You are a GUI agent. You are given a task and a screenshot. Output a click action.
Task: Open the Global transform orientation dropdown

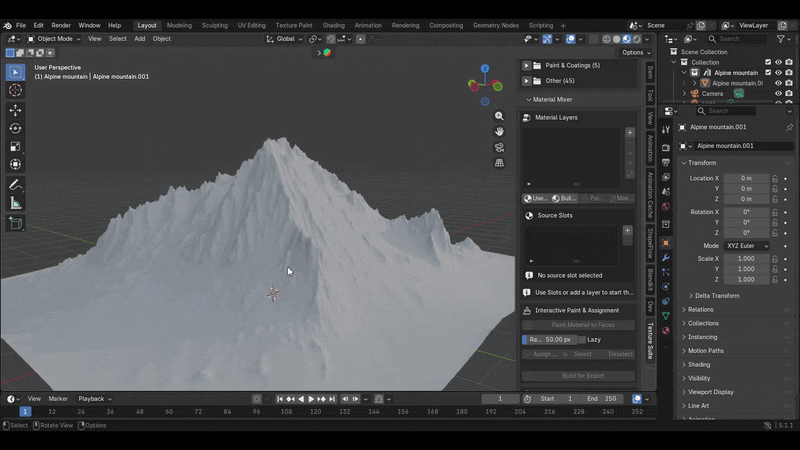[x=285, y=39]
